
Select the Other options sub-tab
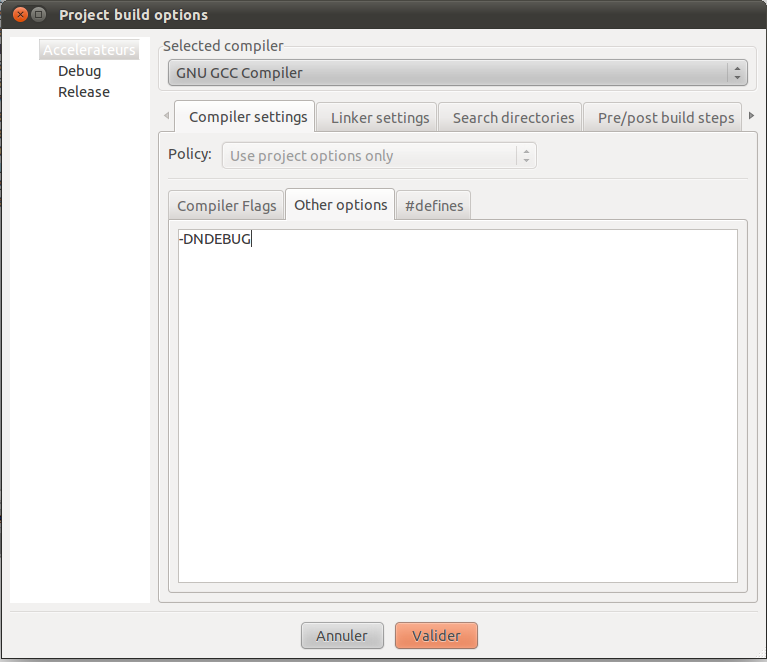tap(340, 205)
